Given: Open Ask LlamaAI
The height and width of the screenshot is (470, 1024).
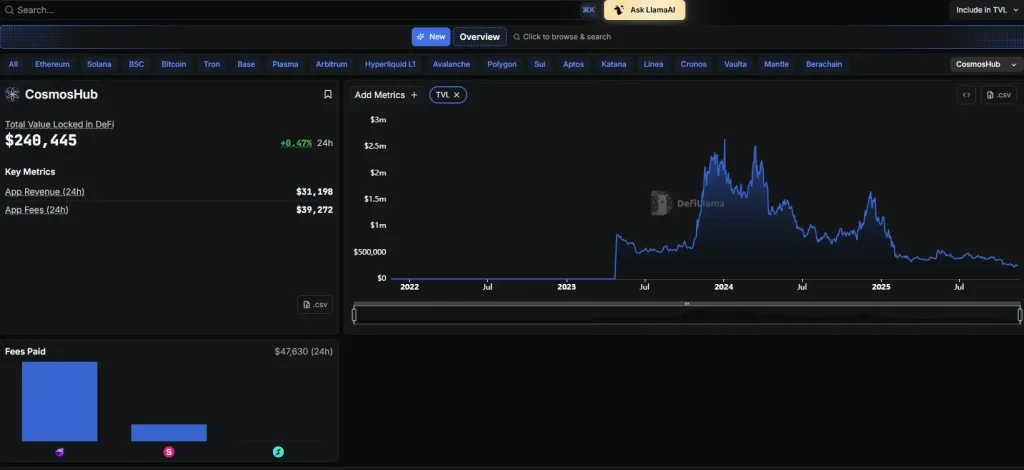Looking at the screenshot, I should [x=644, y=10].
